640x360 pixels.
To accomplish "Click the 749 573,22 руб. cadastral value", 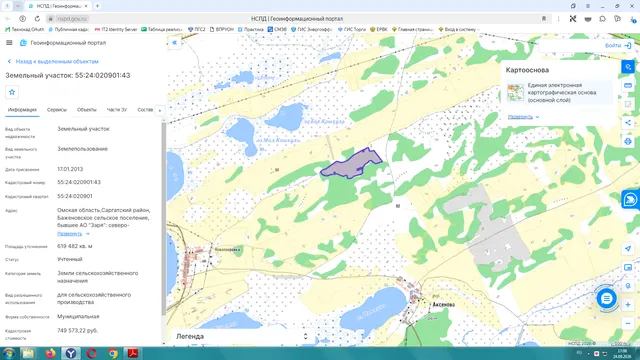I will 78,331.
